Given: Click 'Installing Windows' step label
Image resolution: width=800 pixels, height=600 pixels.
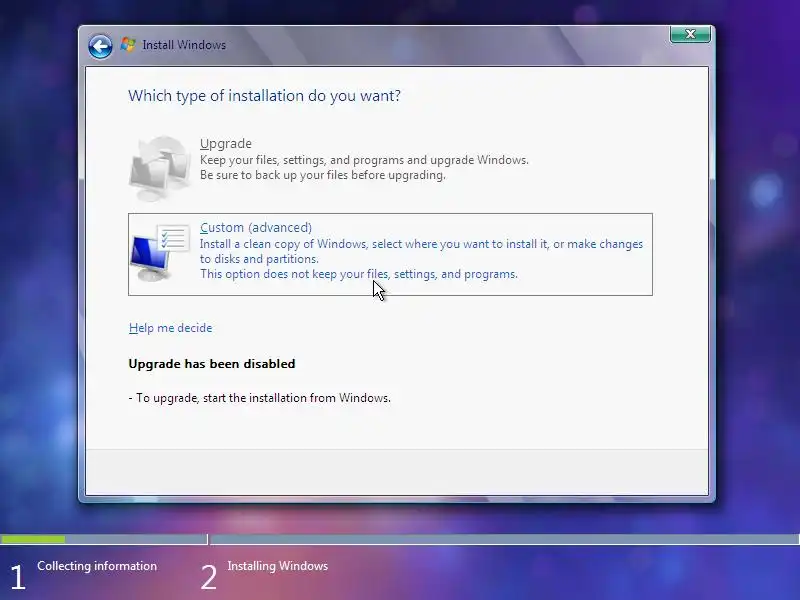Looking at the screenshot, I should click(278, 566).
